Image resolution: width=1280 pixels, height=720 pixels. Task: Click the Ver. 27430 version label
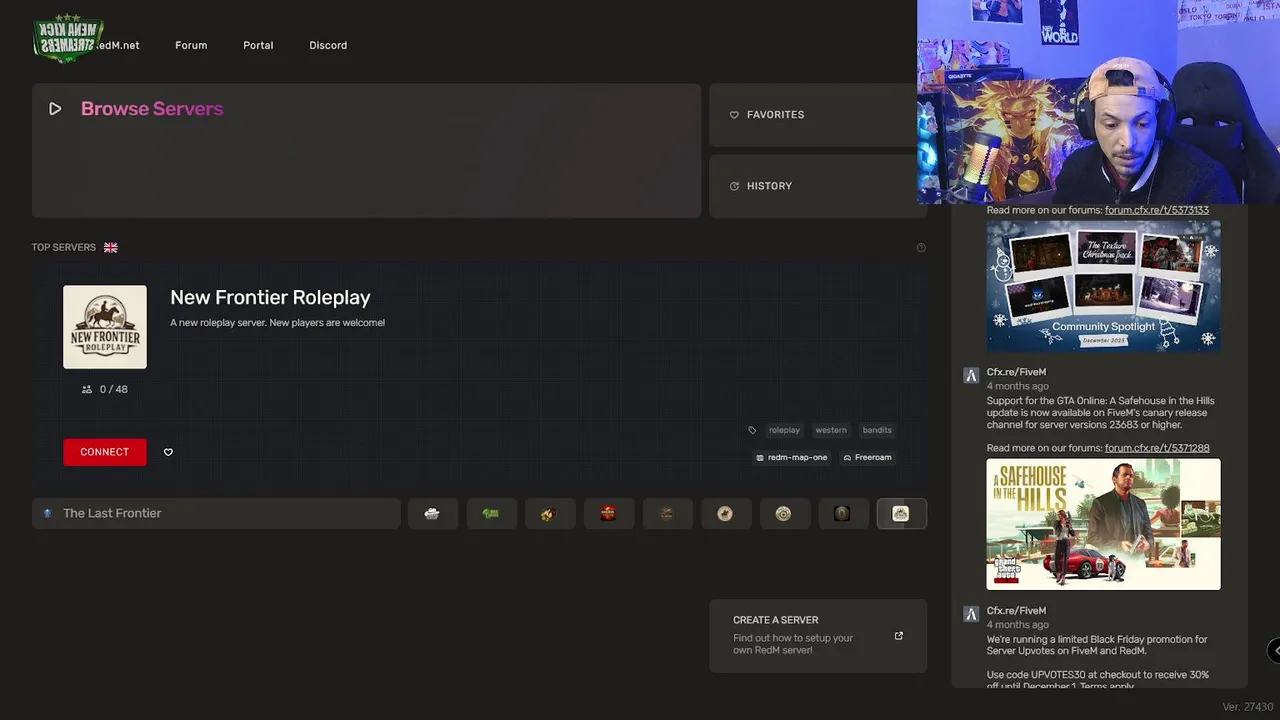(1248, 707)
